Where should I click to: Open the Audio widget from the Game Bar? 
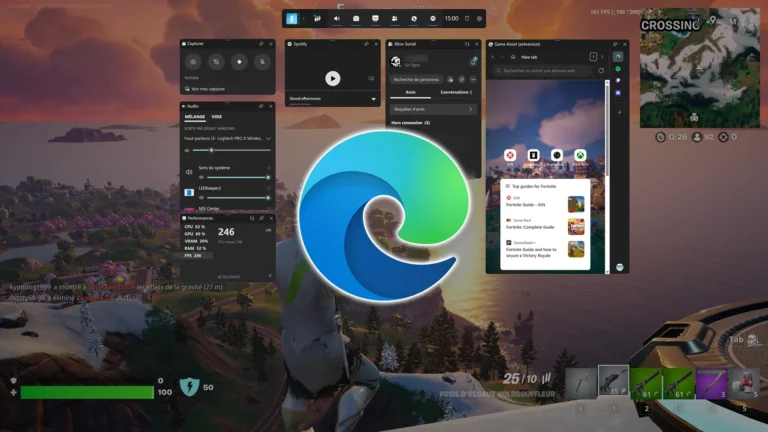click(x=336, y=18)
